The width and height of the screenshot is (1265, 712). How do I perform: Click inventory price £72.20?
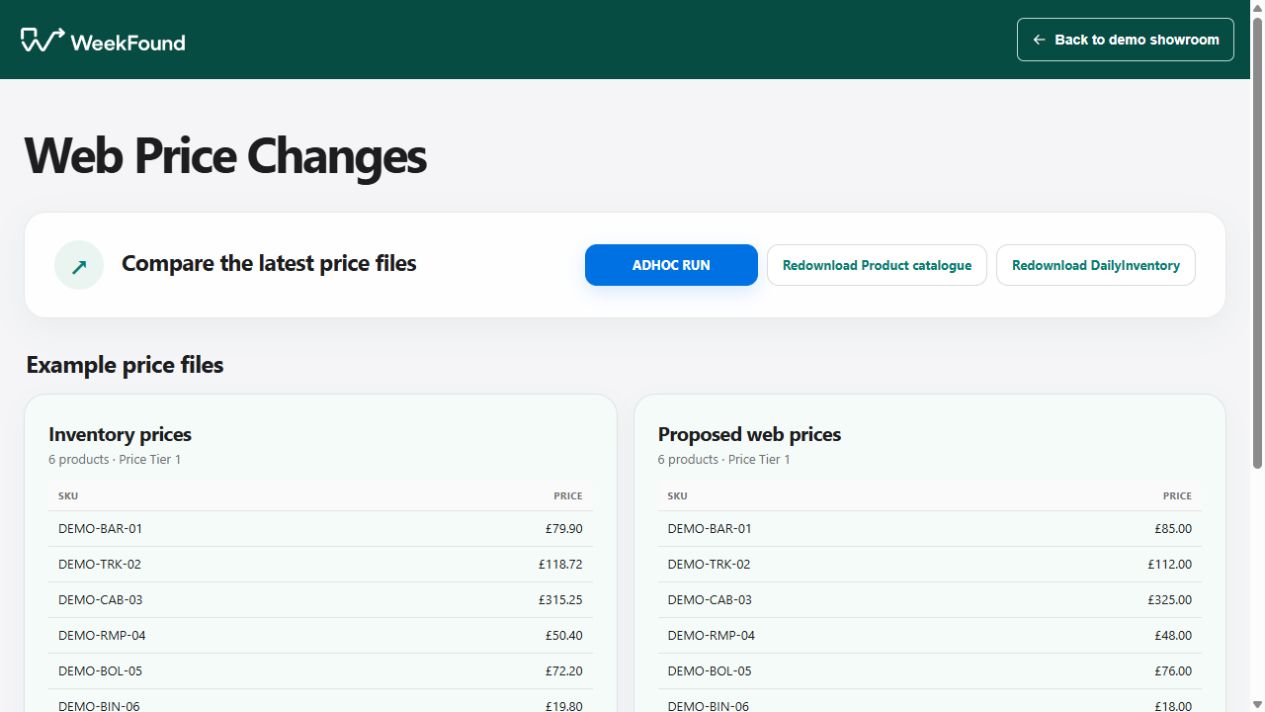coord(564,671)
